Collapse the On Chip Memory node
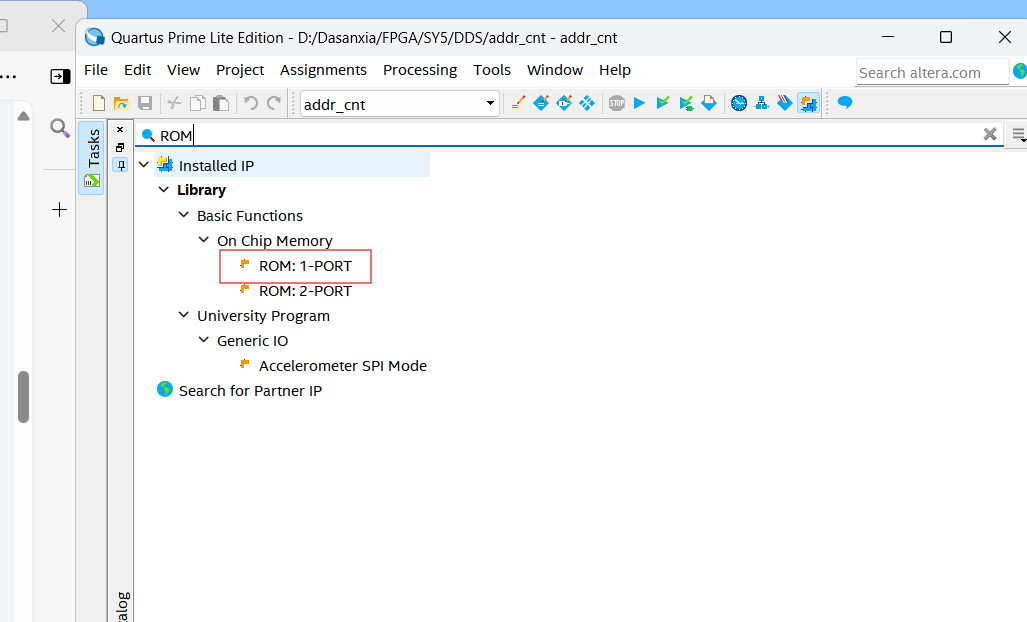 tap(204, 240)
